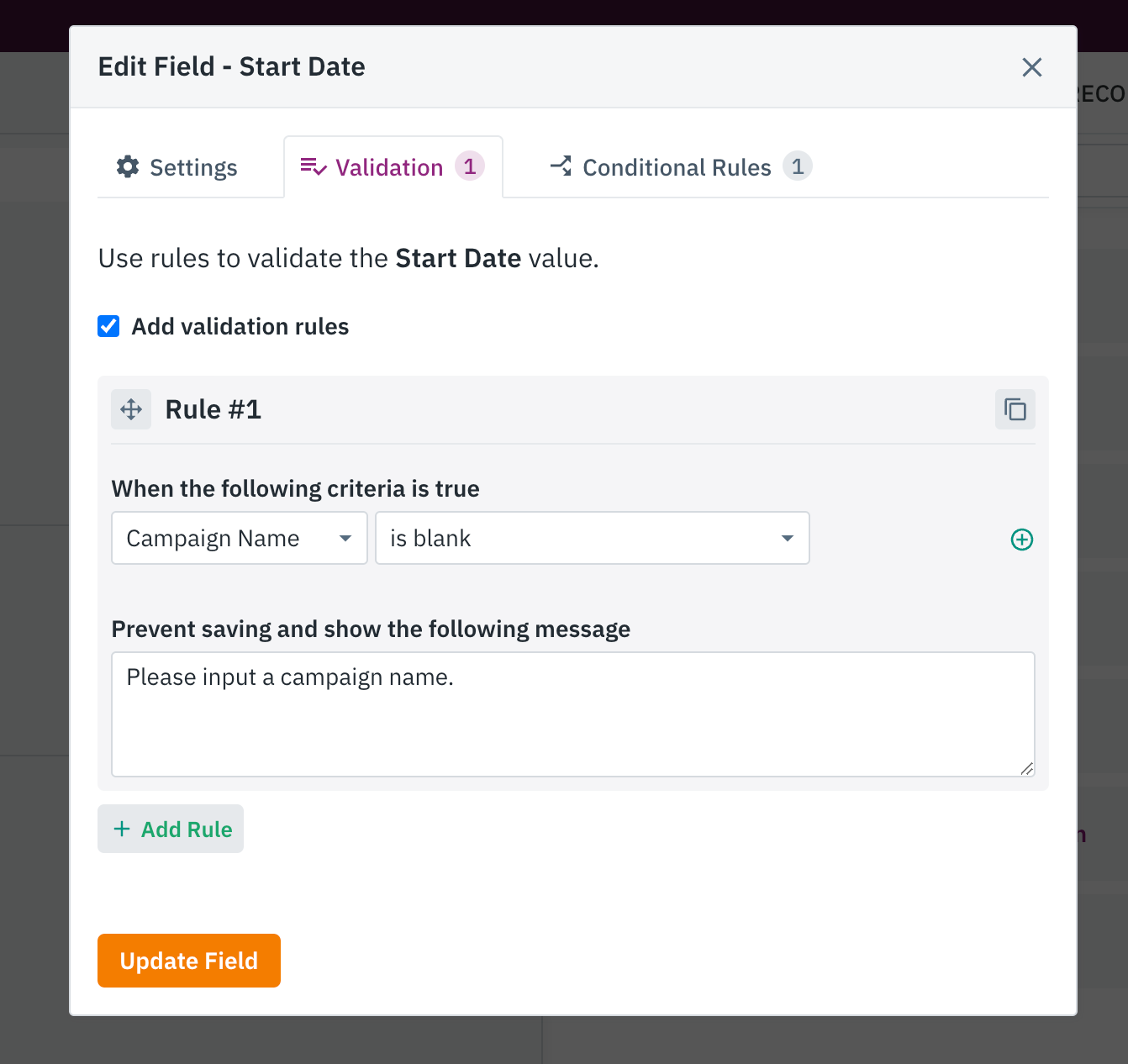Duplicate Rule #1 using the copy icon
Screen dimensions: 1128x1064
[x=1015, y=409]
